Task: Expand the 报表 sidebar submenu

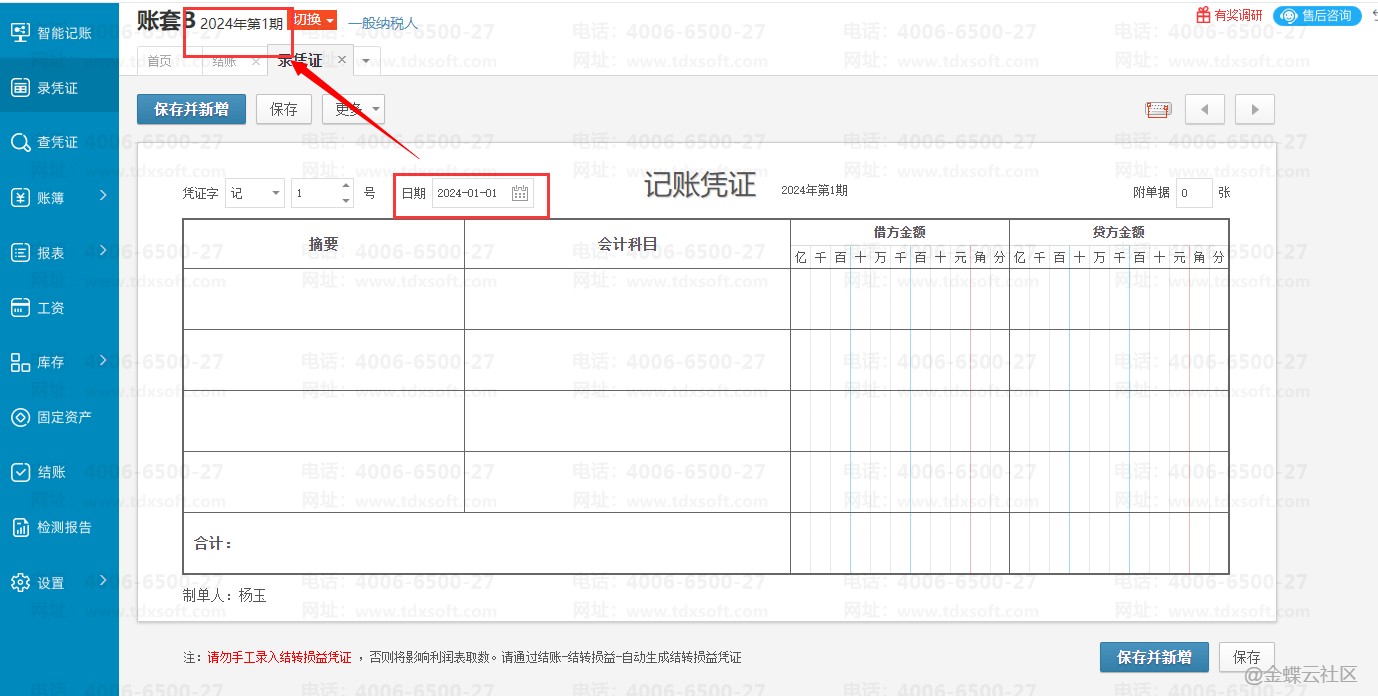Action: (104, 250)
